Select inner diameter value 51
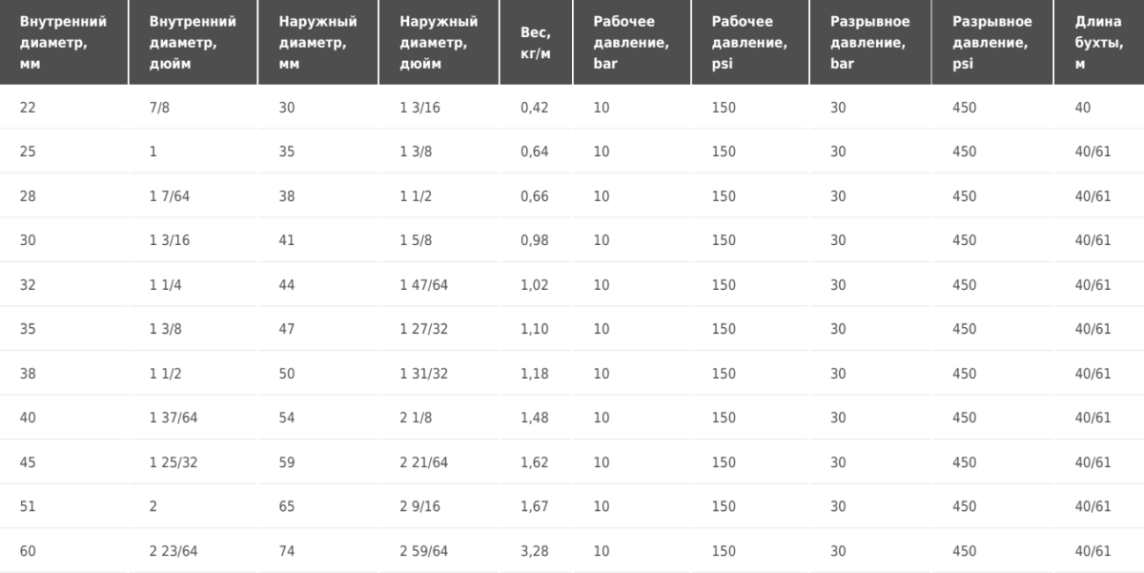The height and width of the screenshot is (573, 1144). [x=28, y=507]
